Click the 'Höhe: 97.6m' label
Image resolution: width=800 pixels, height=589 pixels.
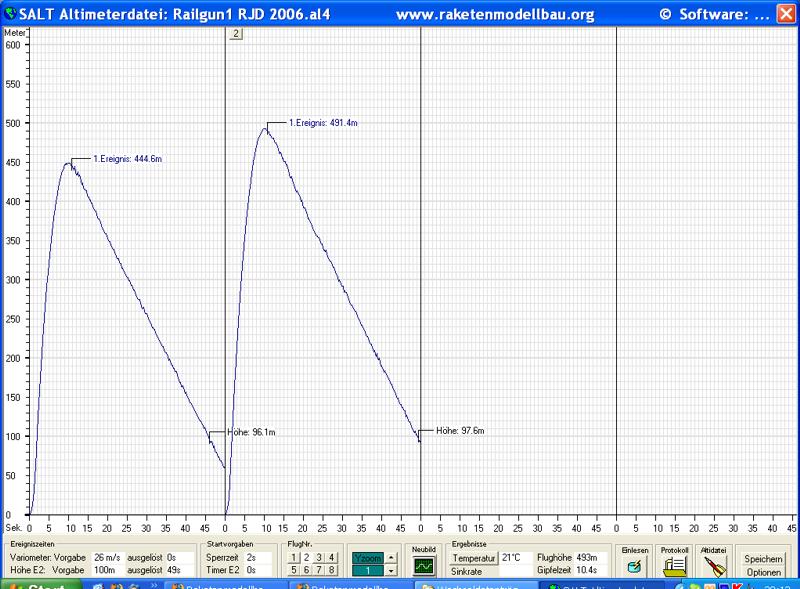coord(460,431)
